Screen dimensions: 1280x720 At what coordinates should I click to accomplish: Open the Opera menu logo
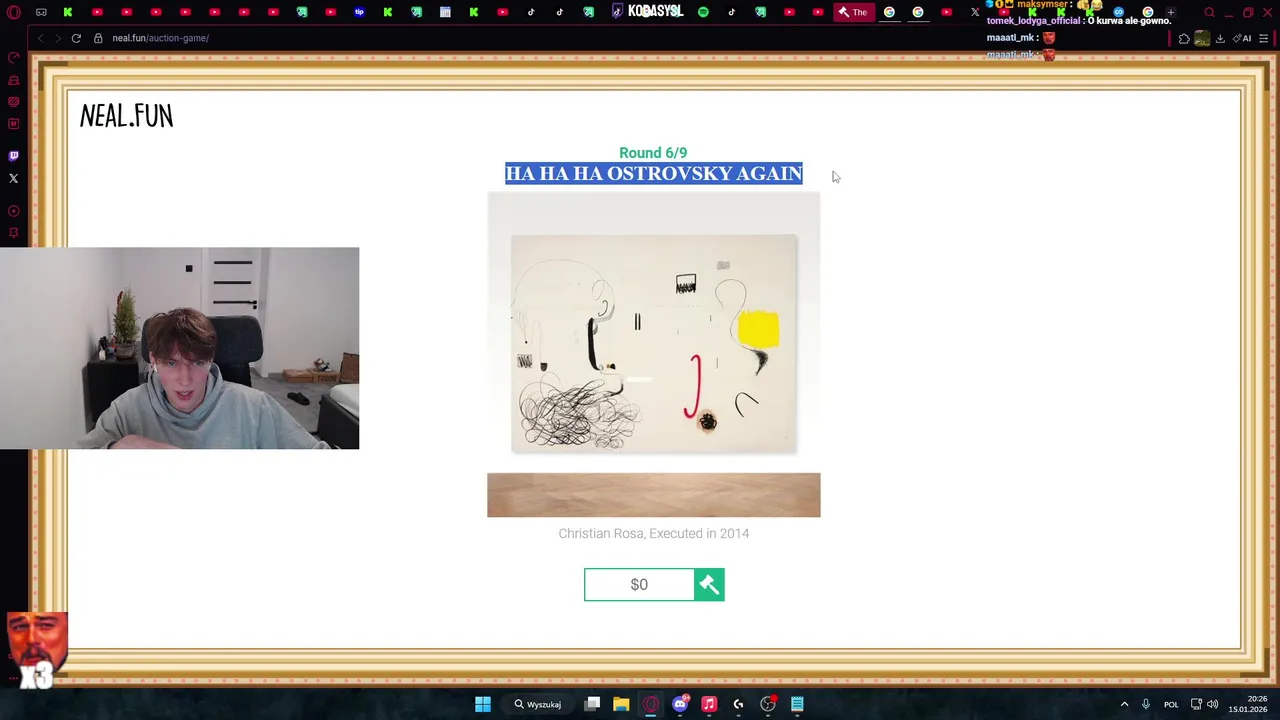click(x=13, y=12)
